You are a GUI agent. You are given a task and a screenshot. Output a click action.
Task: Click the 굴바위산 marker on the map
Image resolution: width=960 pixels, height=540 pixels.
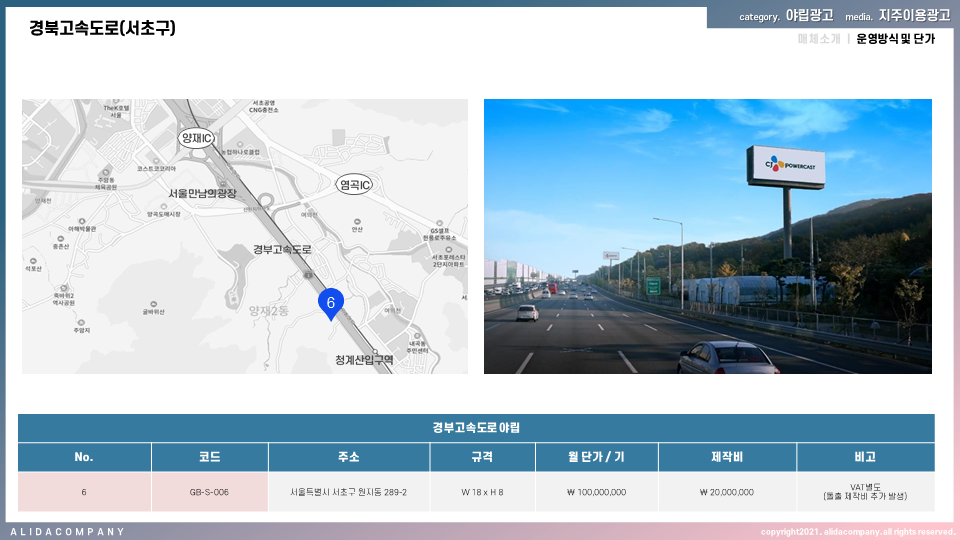click(152, 303)
